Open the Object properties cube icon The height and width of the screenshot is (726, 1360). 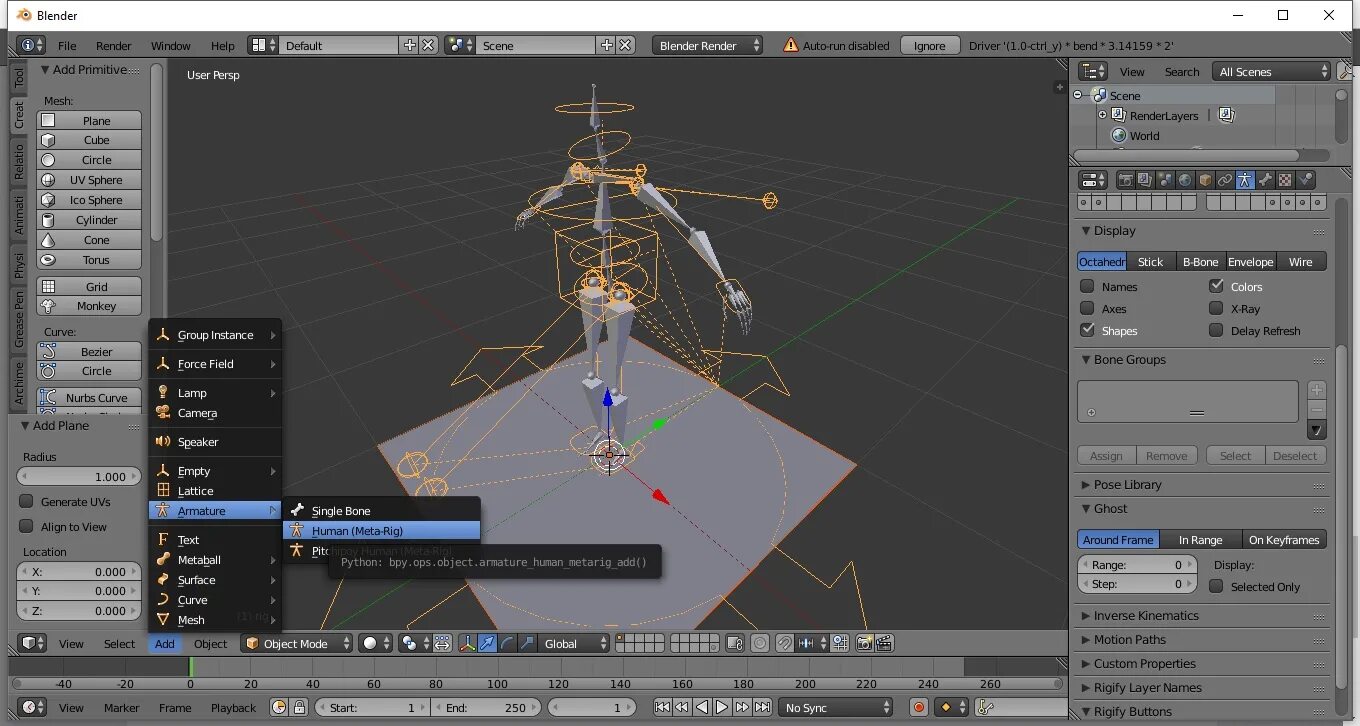click(1205, 180)
